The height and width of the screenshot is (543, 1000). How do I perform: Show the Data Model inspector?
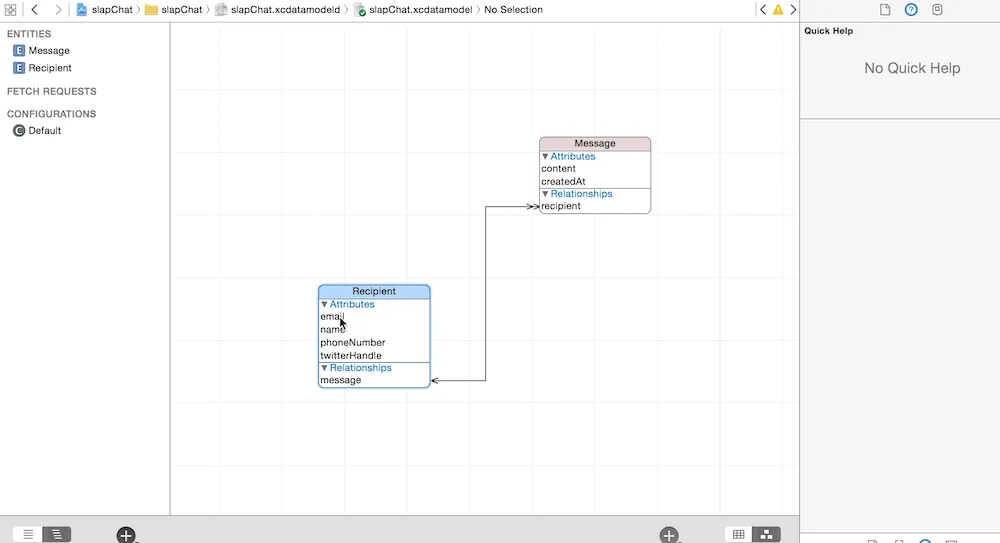tap(937, 10)
